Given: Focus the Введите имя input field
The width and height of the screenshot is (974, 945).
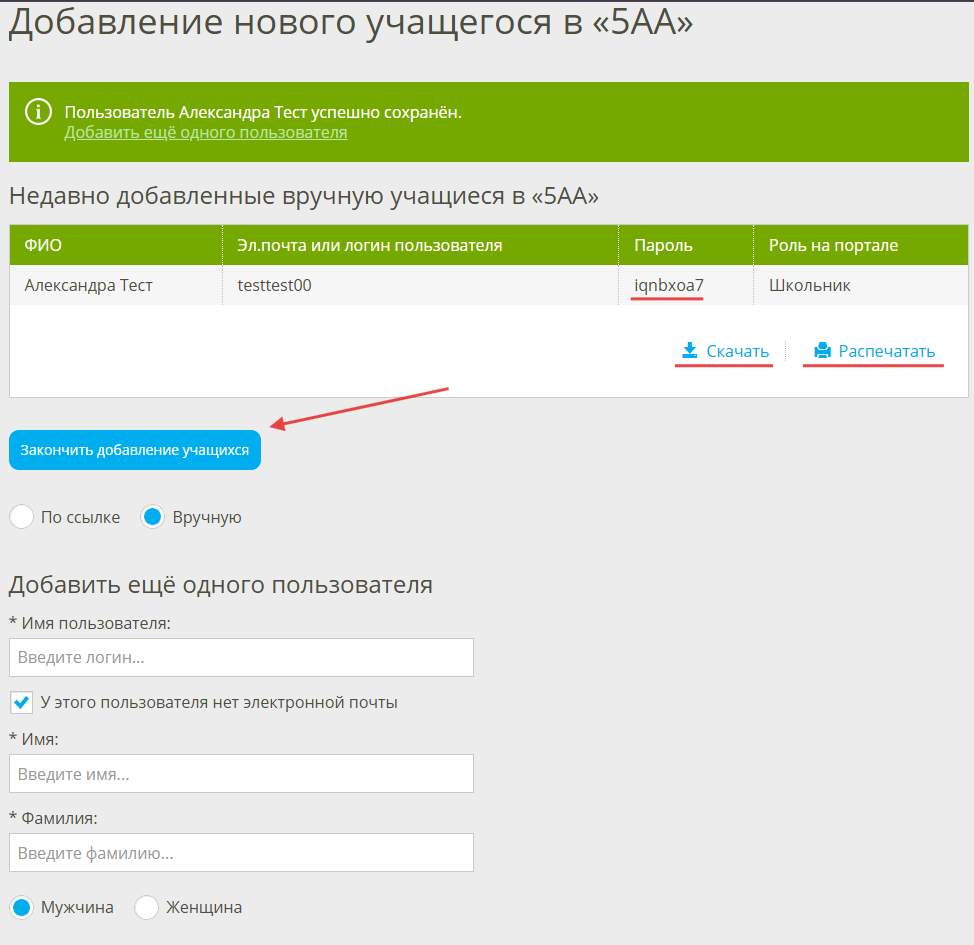Looking at the screenshot, I should [241, 774].
